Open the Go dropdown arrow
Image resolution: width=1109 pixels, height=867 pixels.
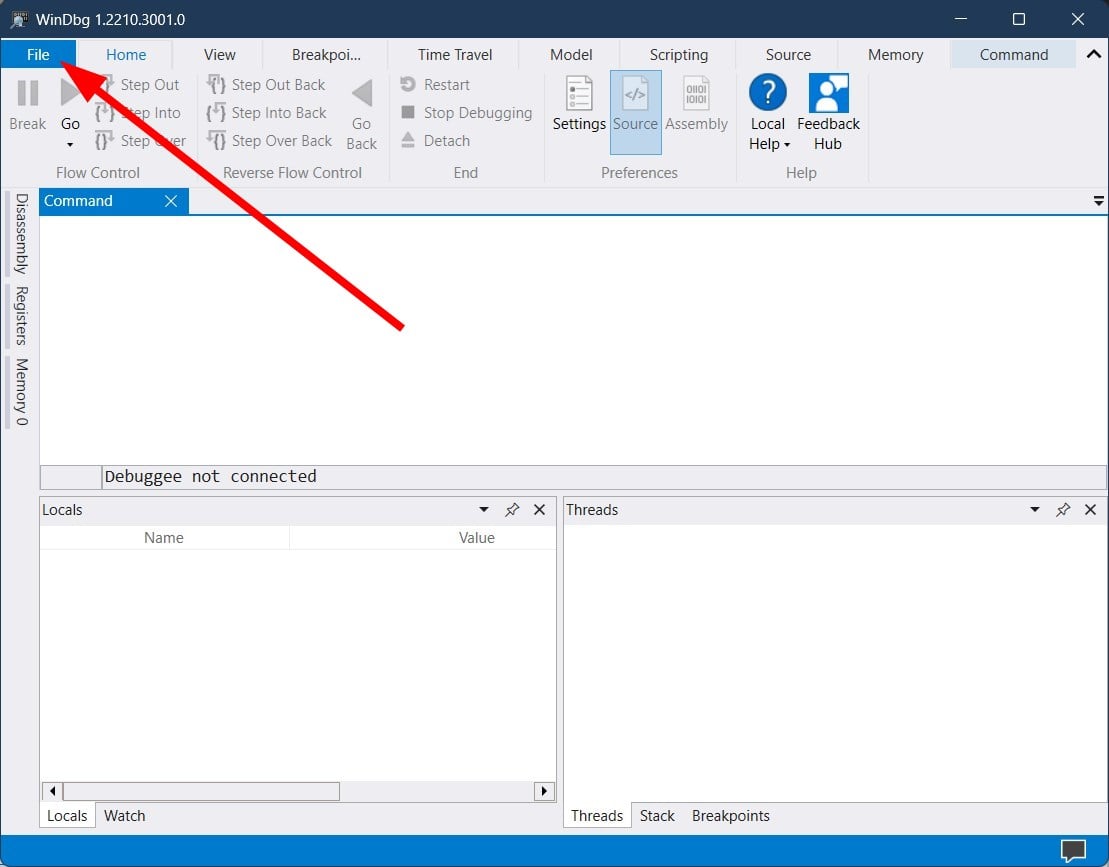(x=70, y=143)
